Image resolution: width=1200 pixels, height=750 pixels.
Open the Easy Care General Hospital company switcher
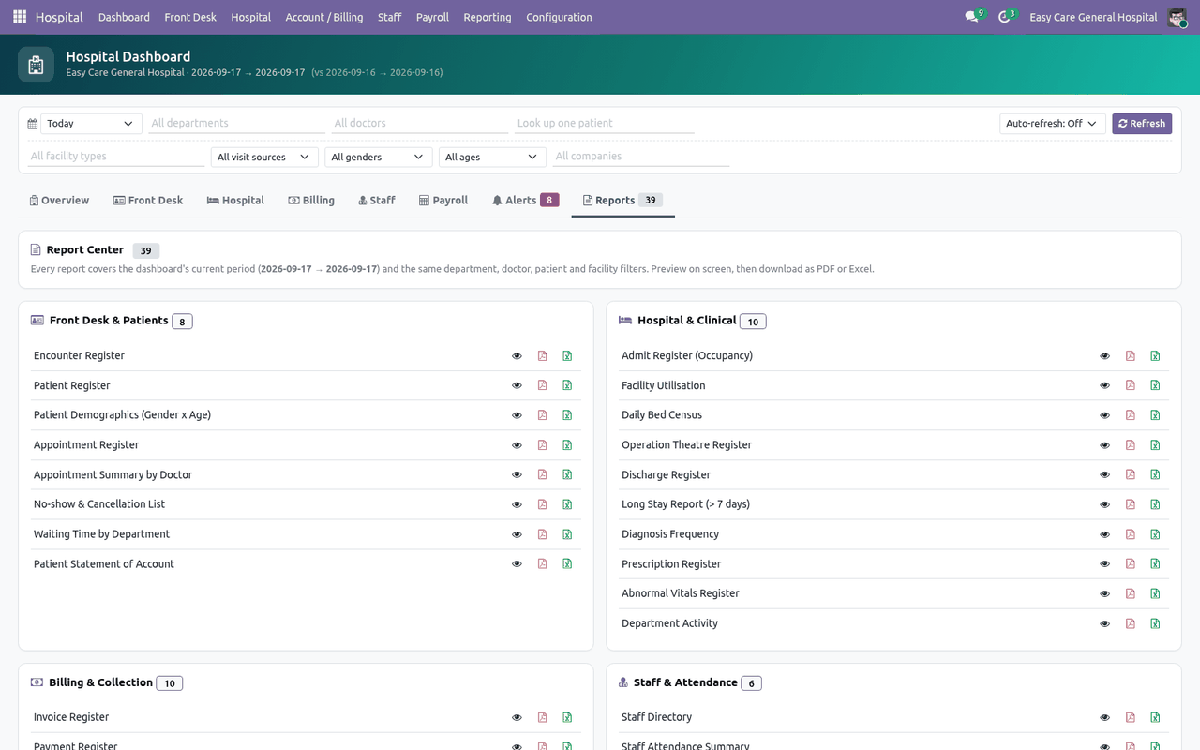[x=1093, y=17]
